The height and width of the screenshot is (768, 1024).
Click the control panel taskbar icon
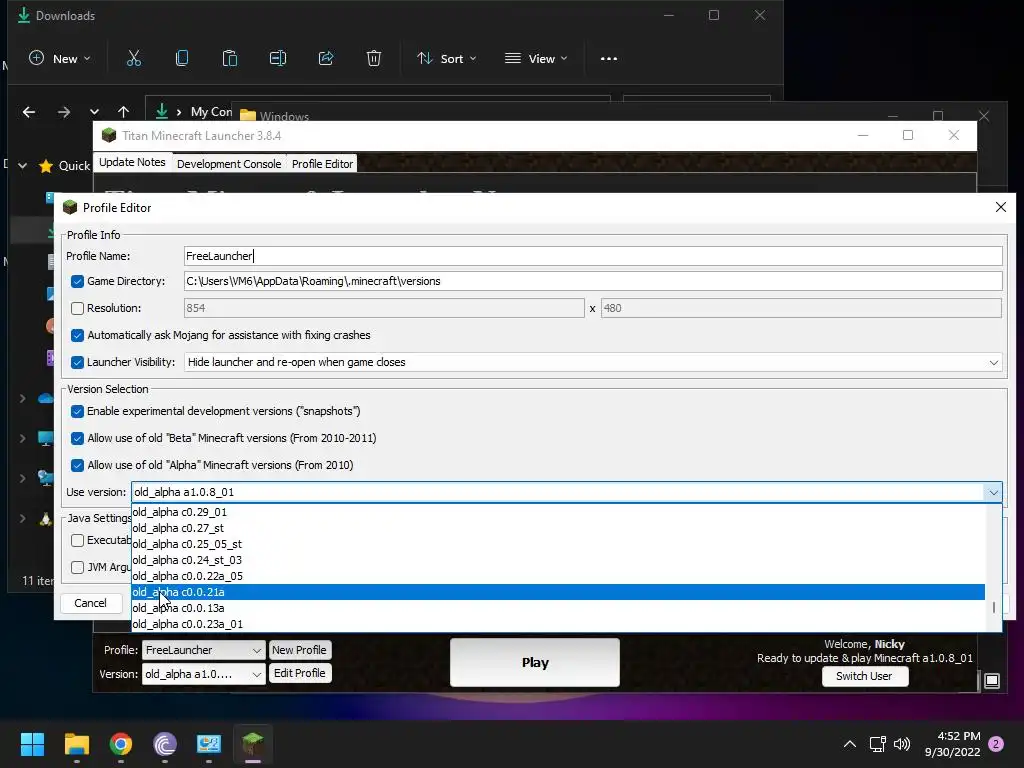pyautogui.click(x=209, y=744)
